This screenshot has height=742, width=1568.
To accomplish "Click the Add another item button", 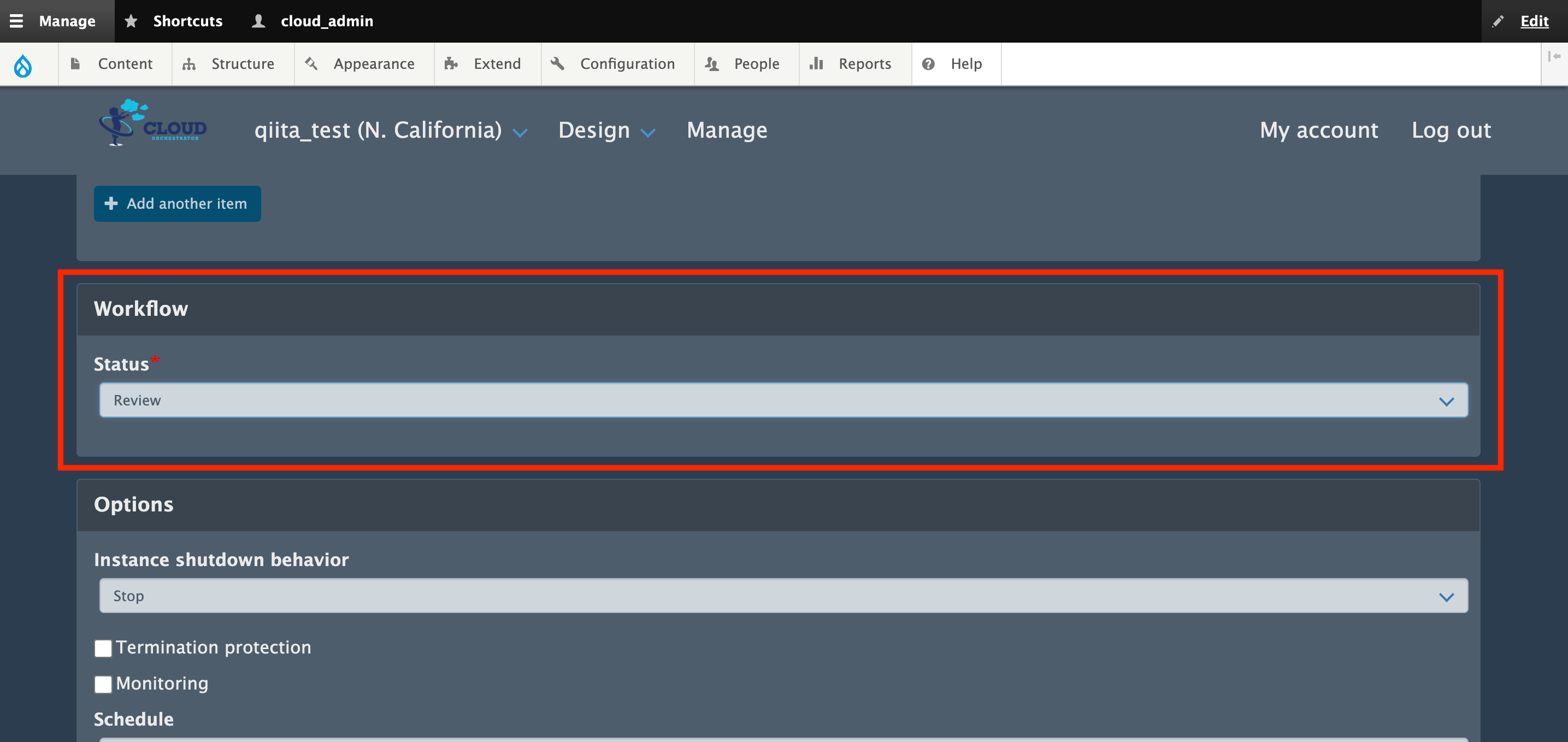I will 177,203.
